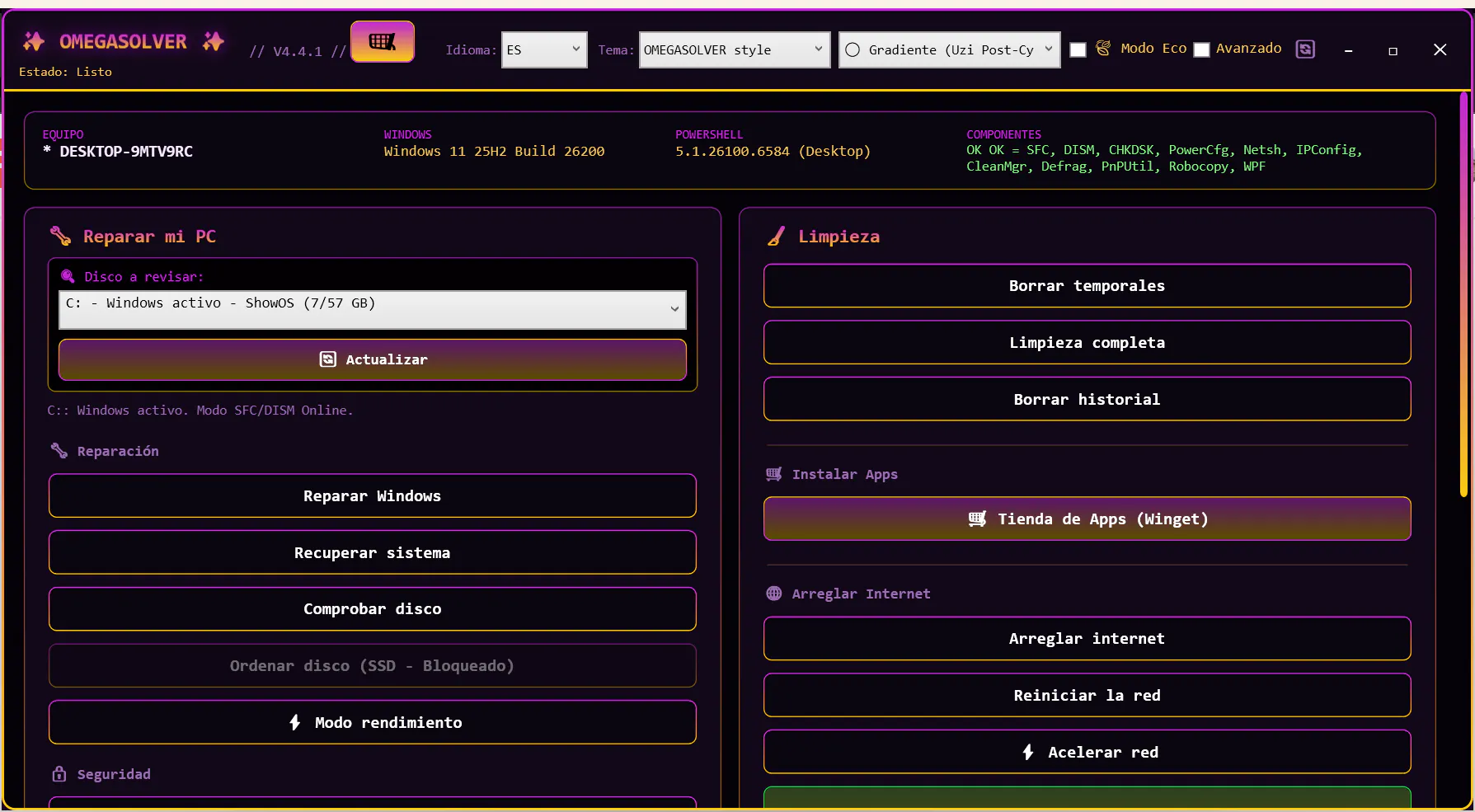Open the store cart icon button in header
1475x812 pixels.
[383, 42]
